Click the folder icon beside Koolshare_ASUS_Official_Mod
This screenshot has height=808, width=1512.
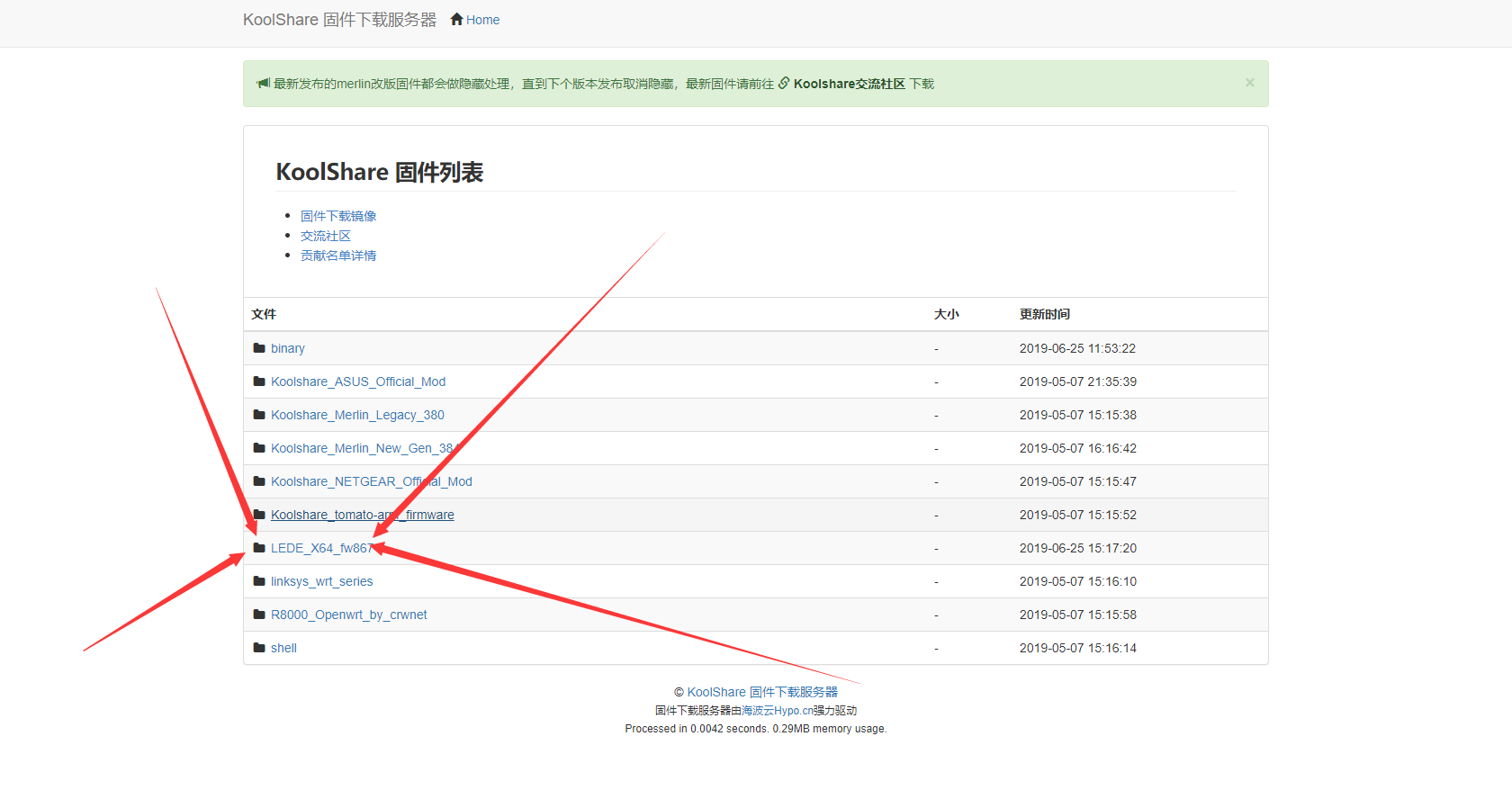[259, 382]
